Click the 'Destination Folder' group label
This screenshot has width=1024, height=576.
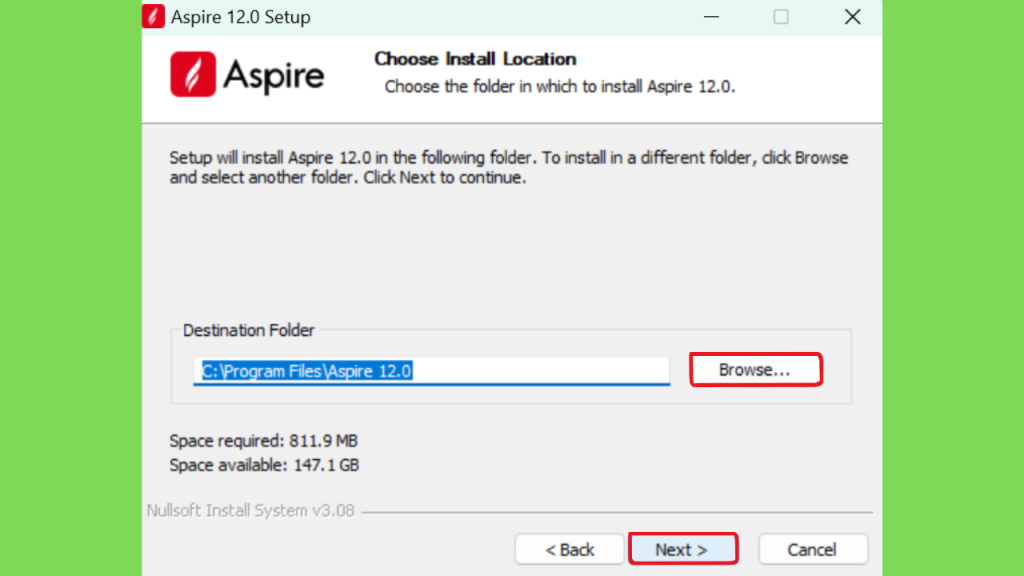coord(248,330)
